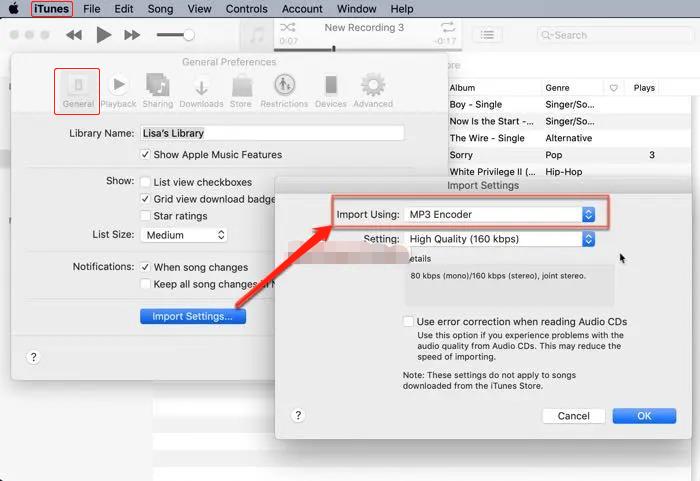Viewport: 700px width, 481px height.
Task: Enable error correction for Audio CDs
Action: click(408, 322)
